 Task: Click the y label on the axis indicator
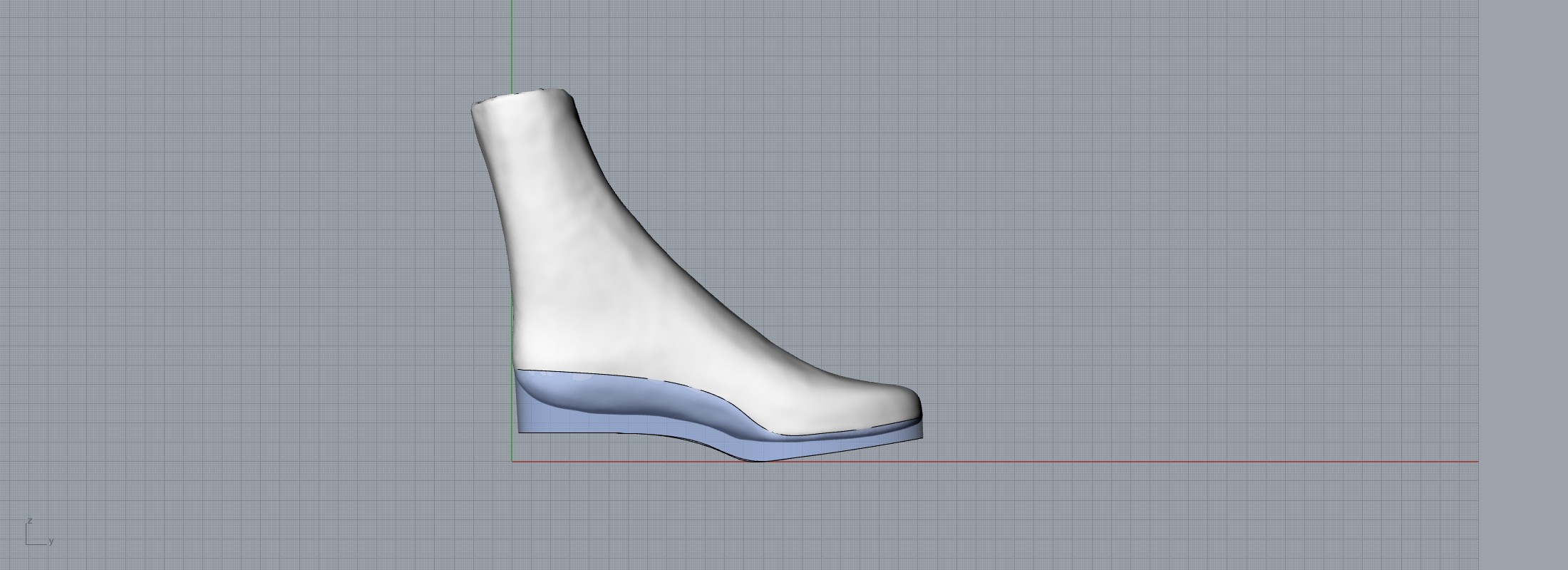tap(51, 541)
